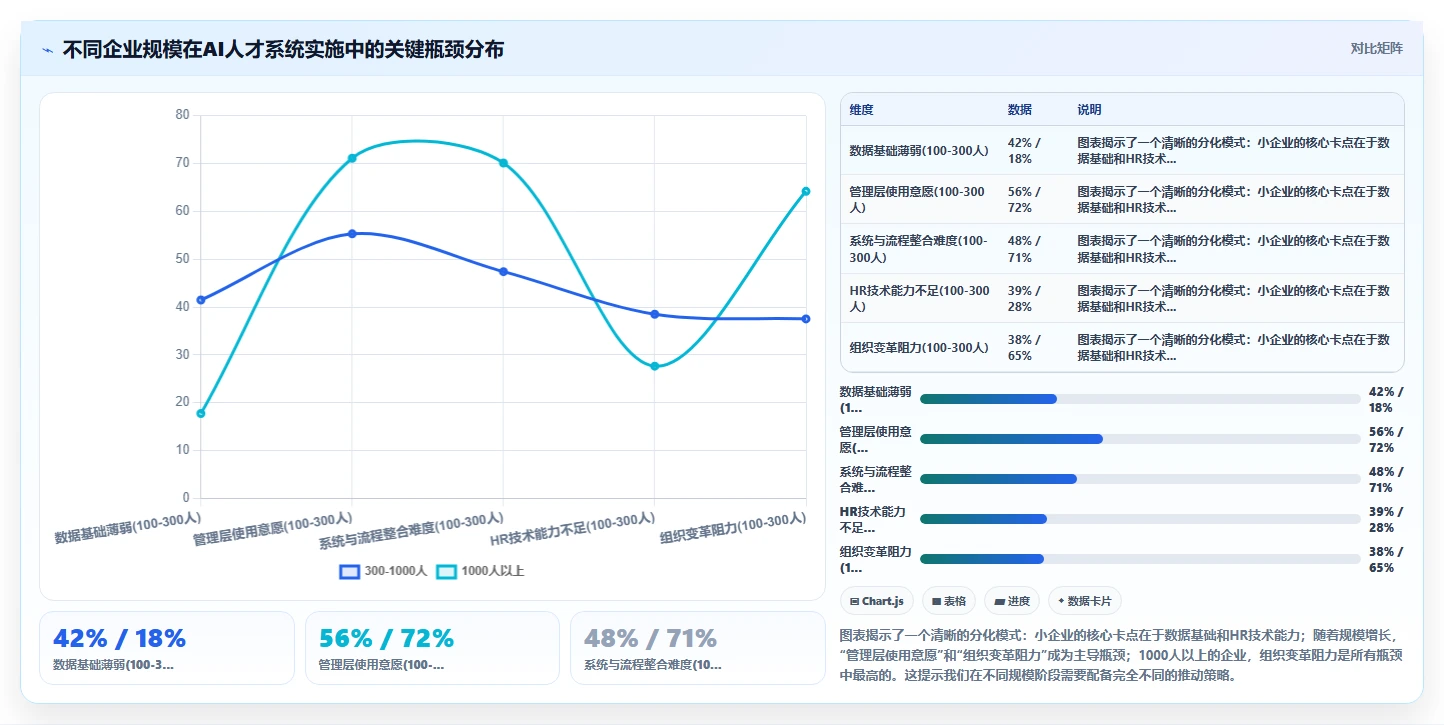Click the Chart.js tag chip
Viewport: 1444px width, 725px height.
(876, 601)
